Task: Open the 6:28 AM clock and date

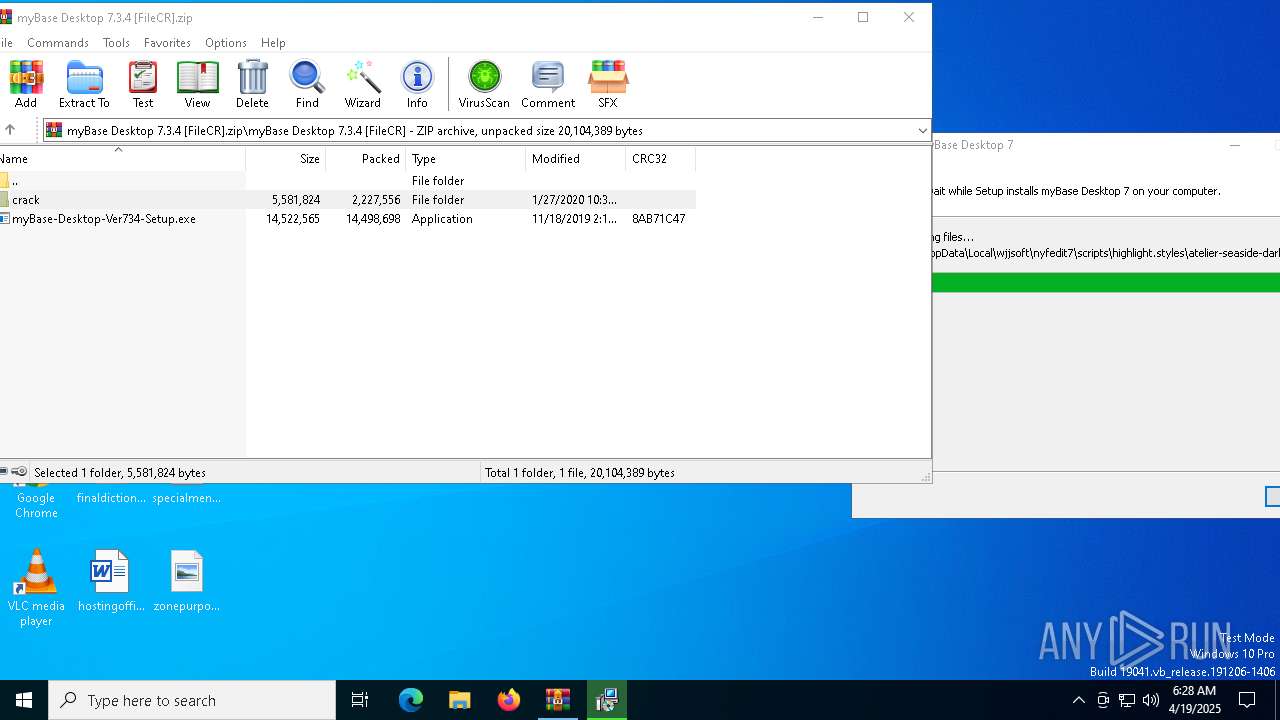Action: (1193, 700)
